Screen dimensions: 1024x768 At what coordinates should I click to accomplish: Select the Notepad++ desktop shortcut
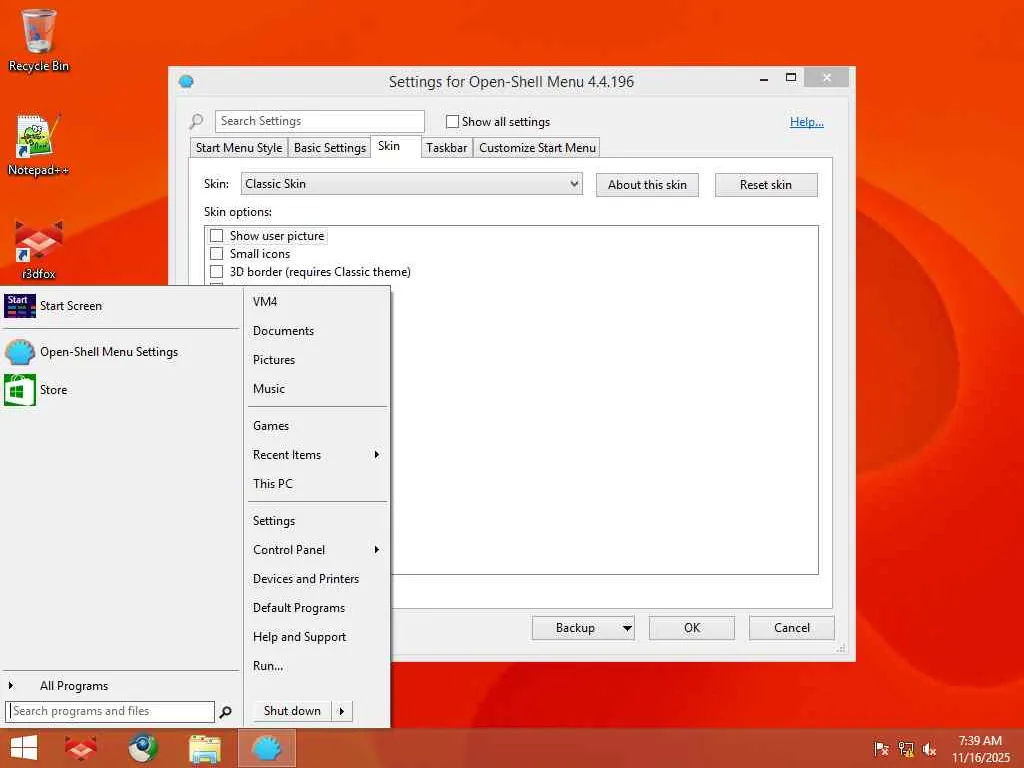pos(39,145)
